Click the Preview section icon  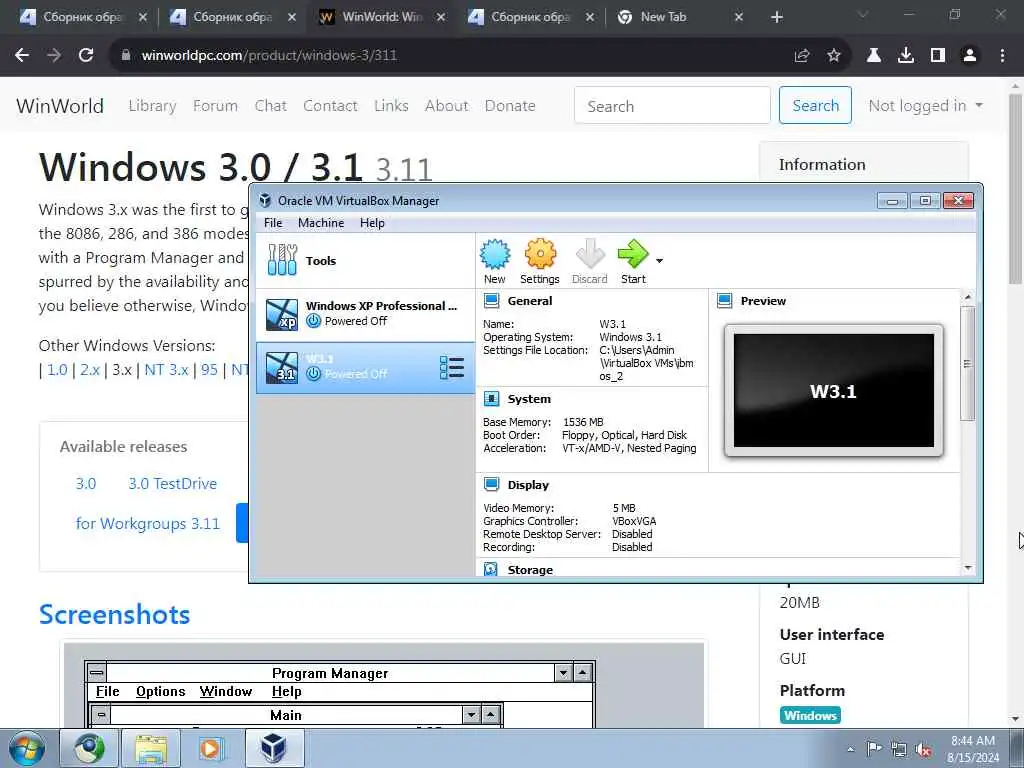coord(724,300)
